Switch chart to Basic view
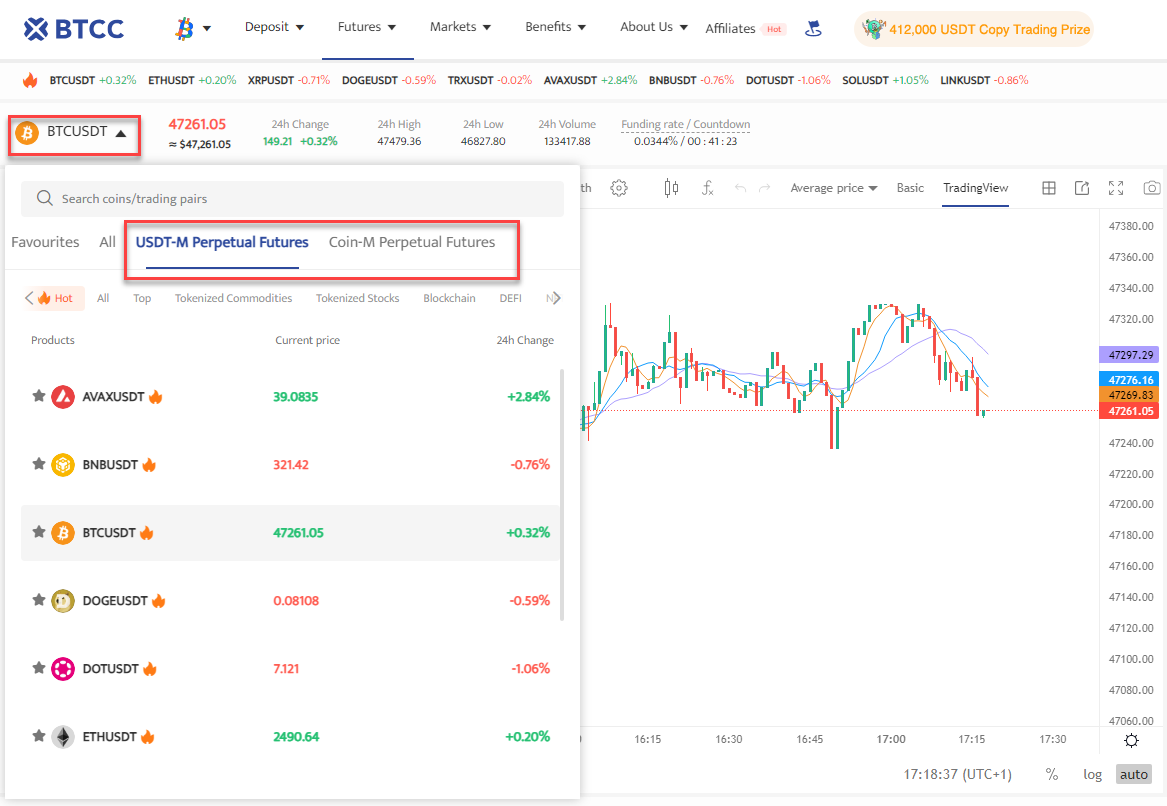The image size is (1167, 806). 910,188
